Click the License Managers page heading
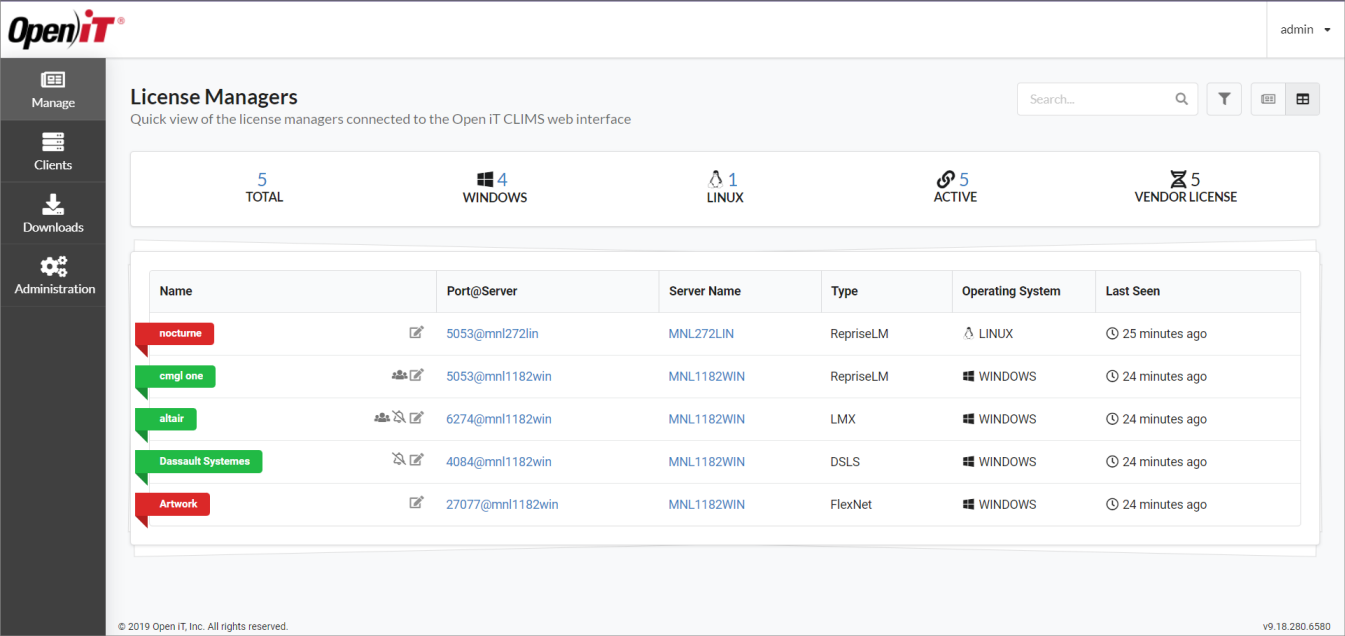Screen dimensions: 1345x636 214,97
